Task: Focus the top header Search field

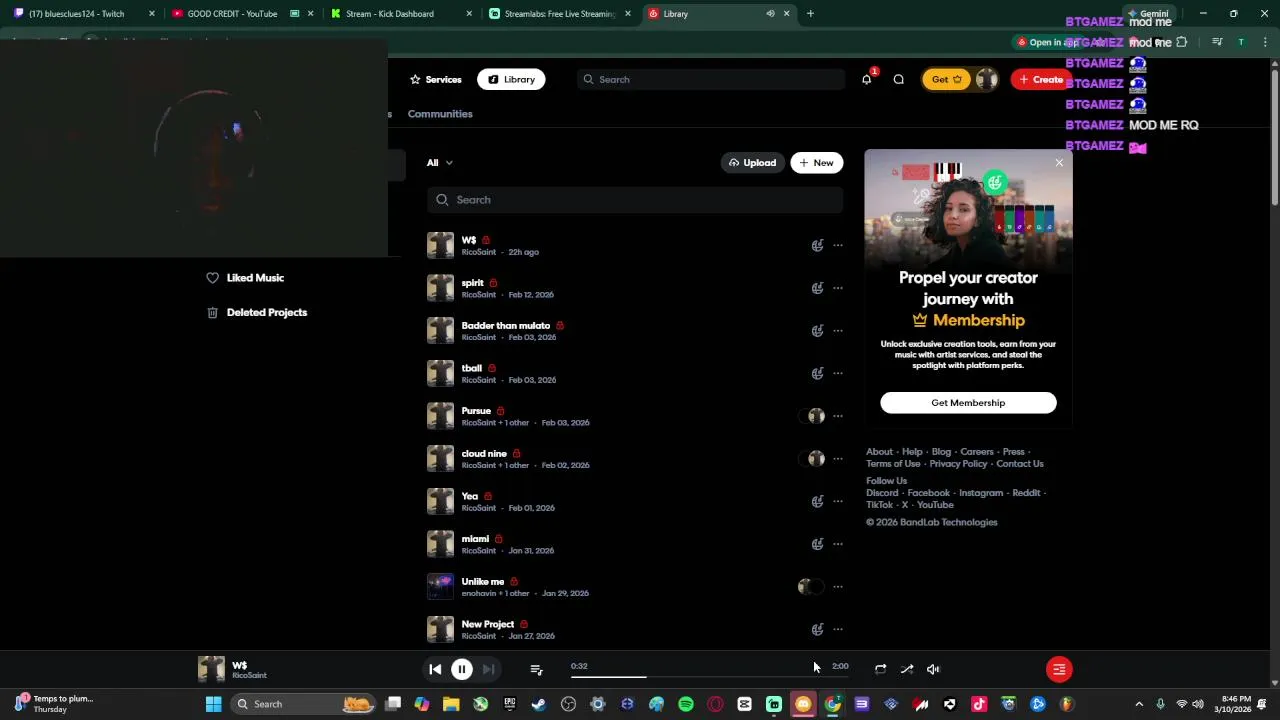Action: [710, 79]
